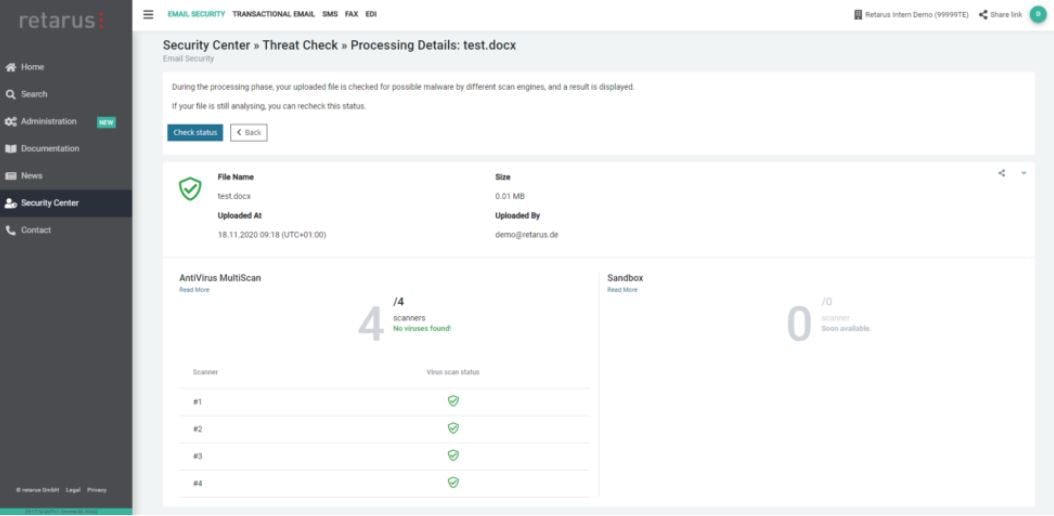This screenshot has height=516, width=1054.
Task: Click the user avatar icon
Action: (x=1037, y=14)
